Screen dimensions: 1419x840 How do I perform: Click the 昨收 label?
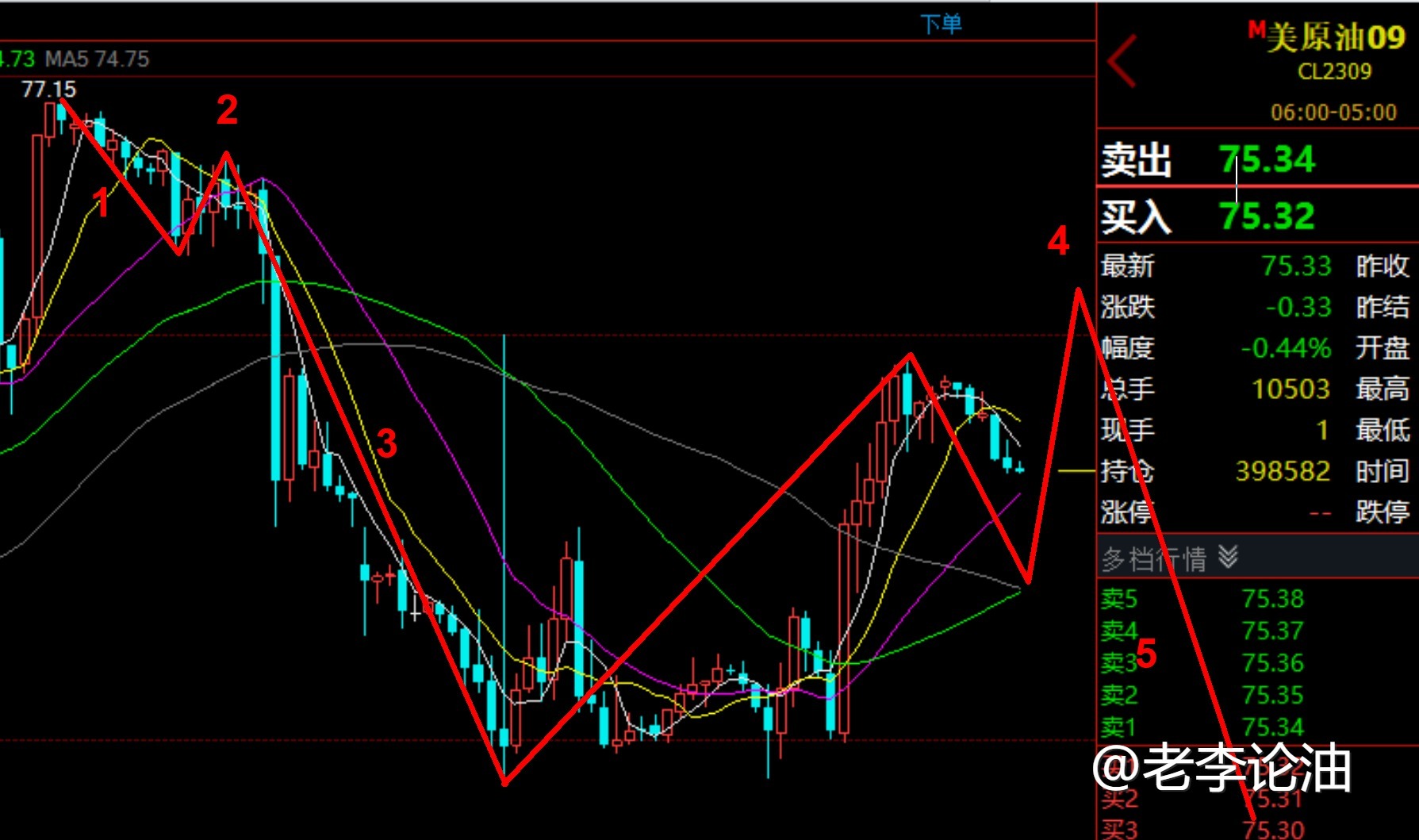point(1382,266)
